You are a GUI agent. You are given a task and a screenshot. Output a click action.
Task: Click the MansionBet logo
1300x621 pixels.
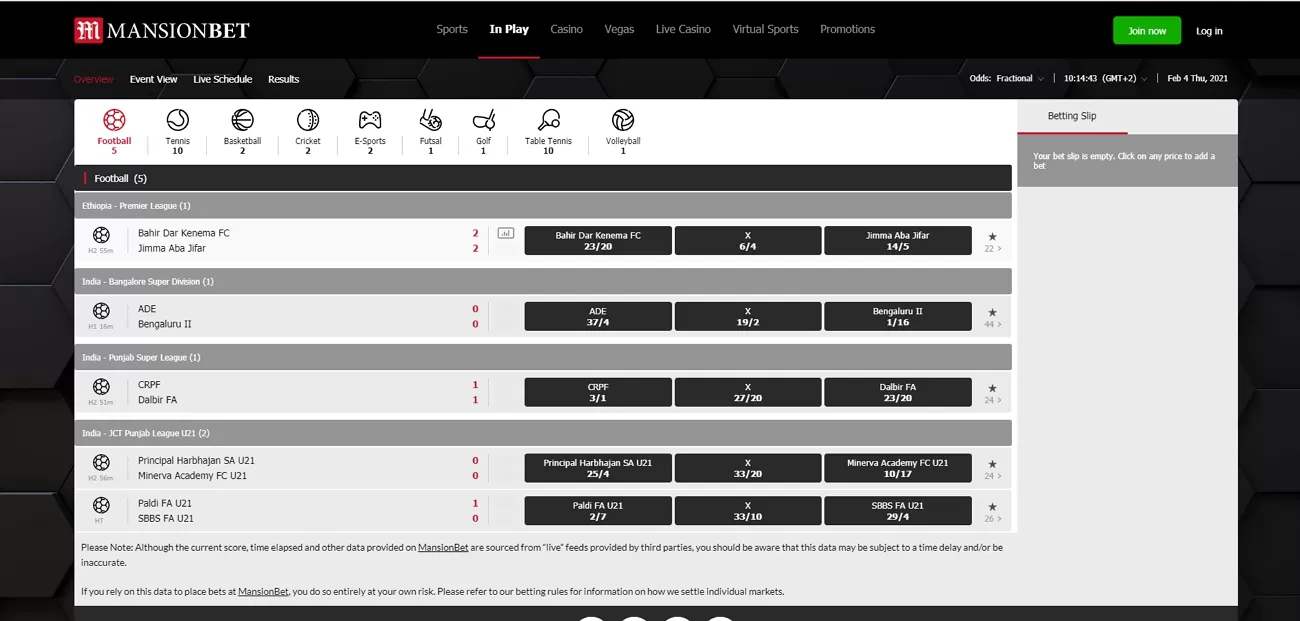[162, 30]
